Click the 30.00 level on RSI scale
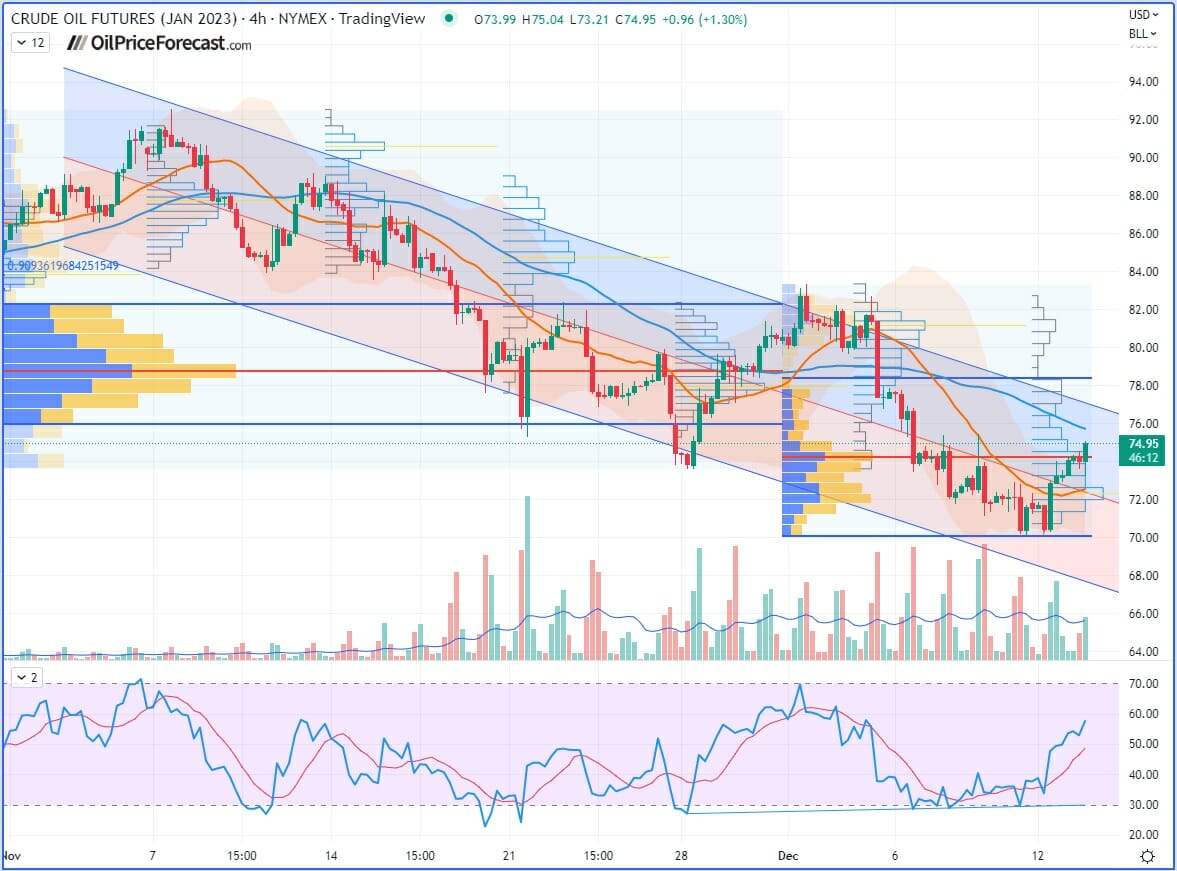This screenshot has height=871, width=1177. [1142, 805]
